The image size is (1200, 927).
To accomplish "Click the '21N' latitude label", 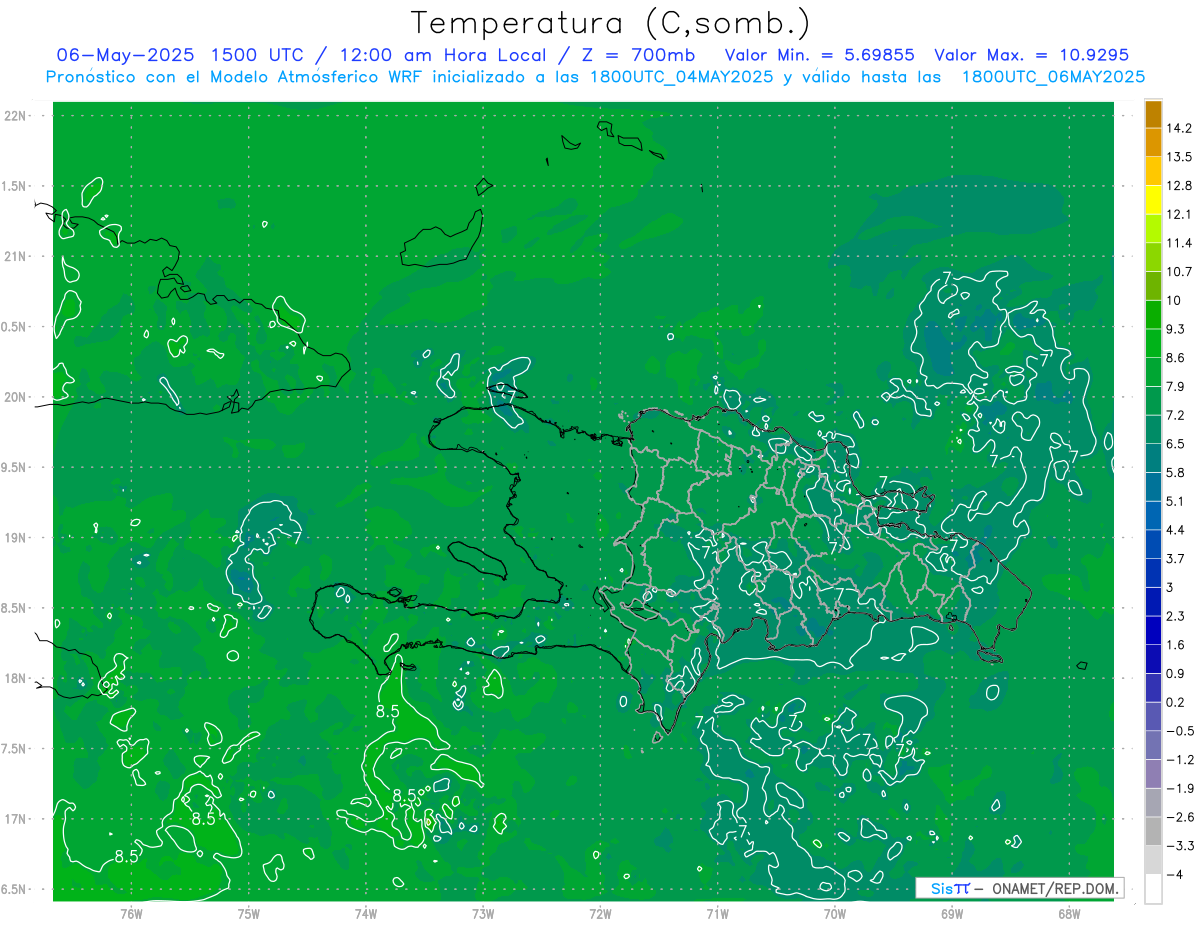I will tap(15, 256).
